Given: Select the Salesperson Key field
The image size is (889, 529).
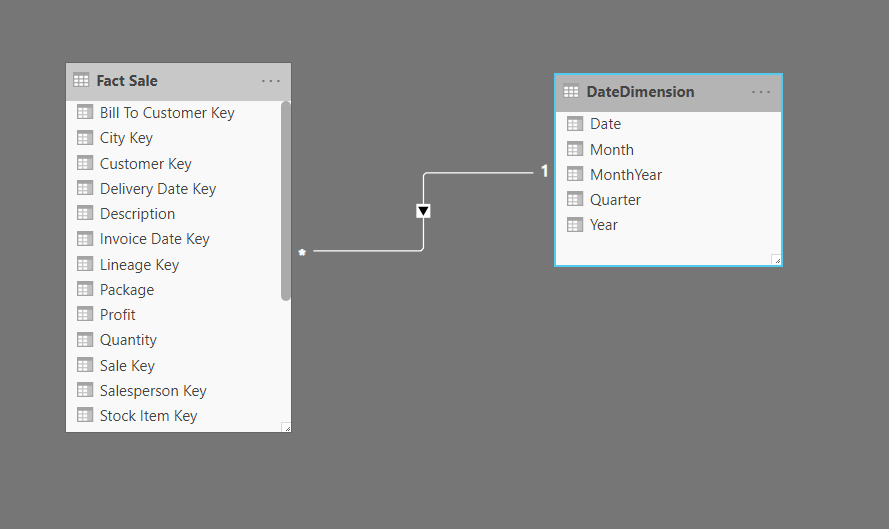Looking at the screenshot, I should 153,391.
